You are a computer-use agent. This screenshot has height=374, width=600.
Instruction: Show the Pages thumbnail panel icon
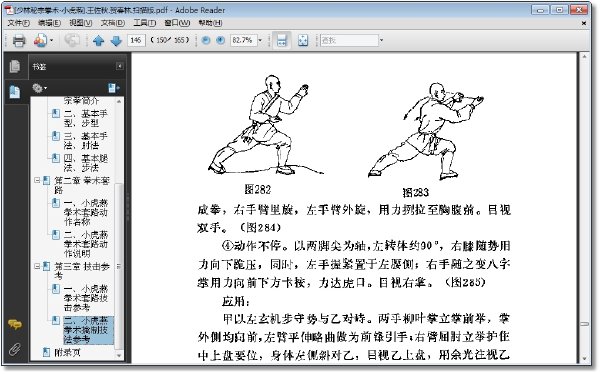point(15,66)
